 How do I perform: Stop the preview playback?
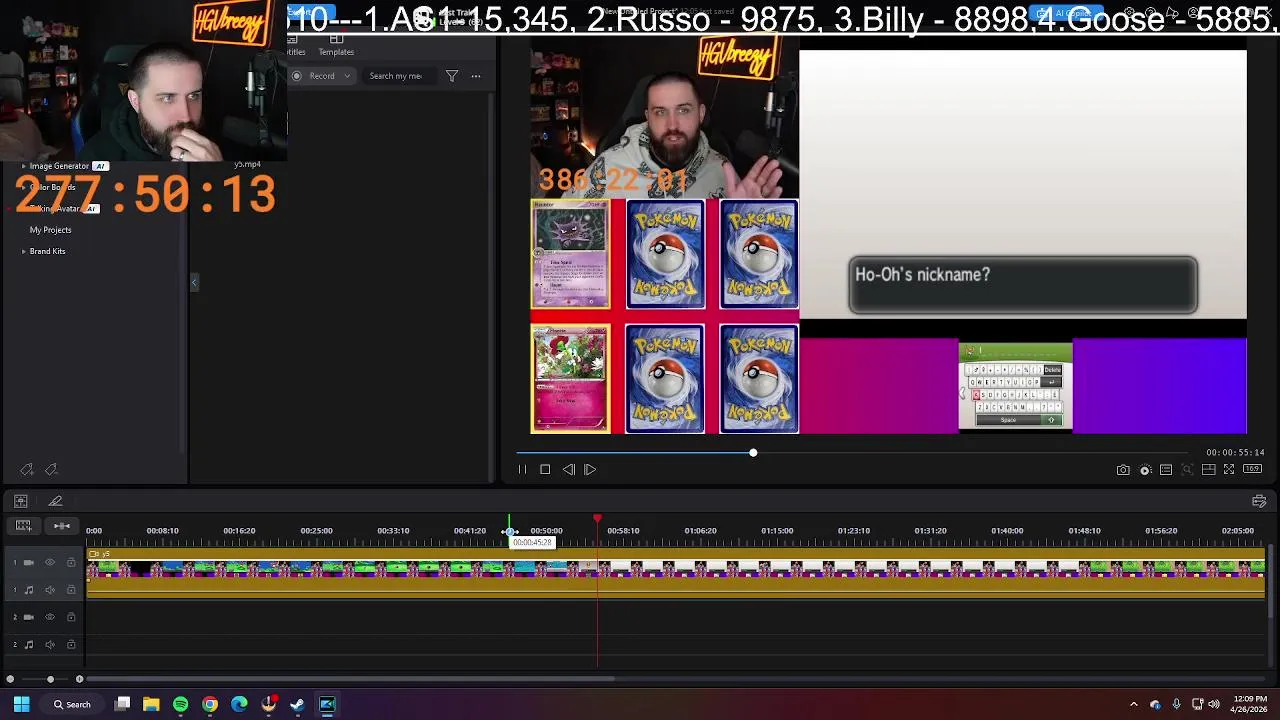[x=545, y=470]
